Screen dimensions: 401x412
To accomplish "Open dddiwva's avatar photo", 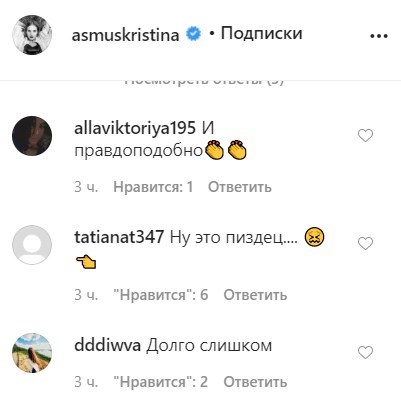I will tap(32, 353).
